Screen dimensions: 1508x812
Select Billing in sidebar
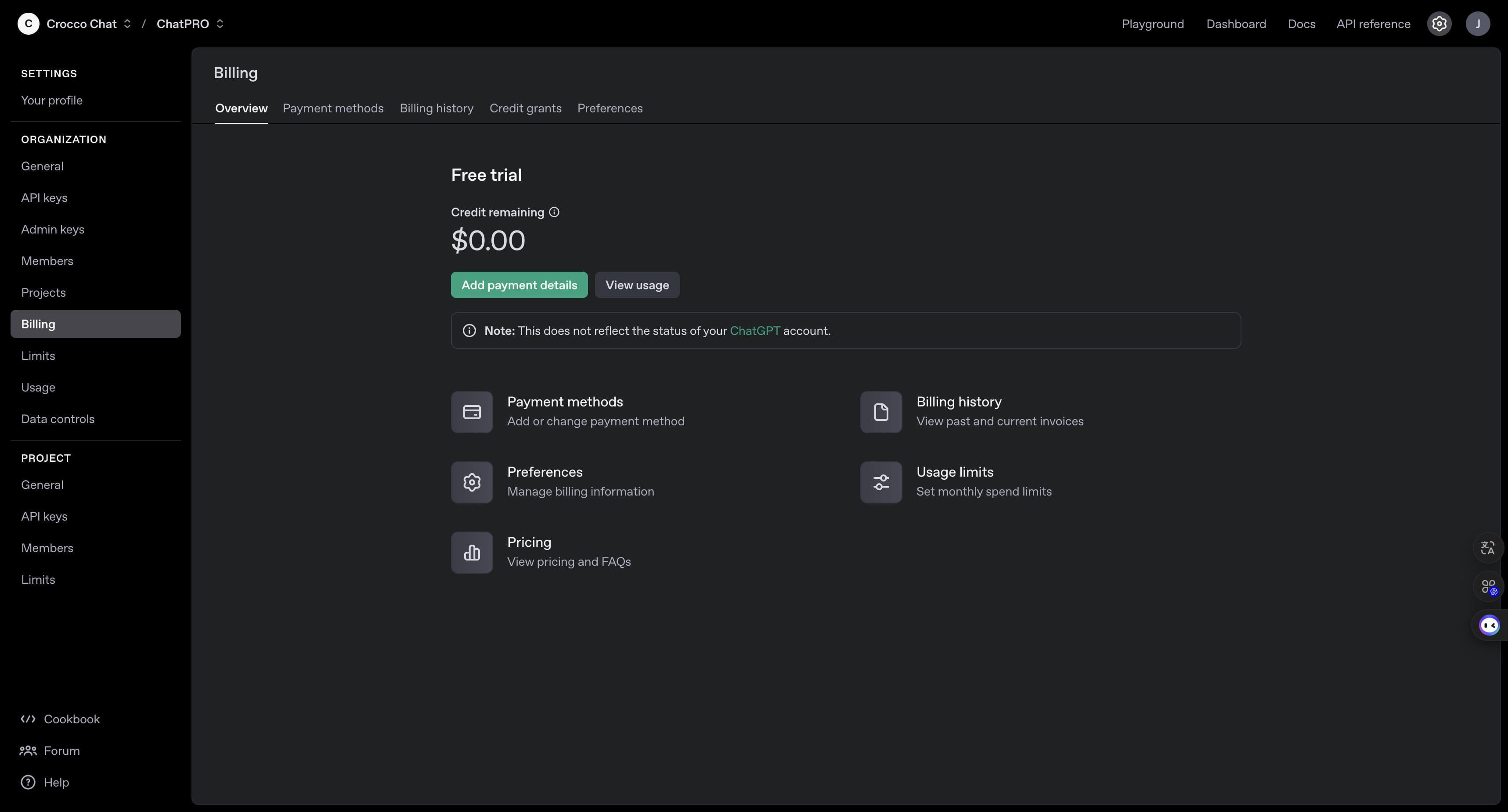(95, 324)
